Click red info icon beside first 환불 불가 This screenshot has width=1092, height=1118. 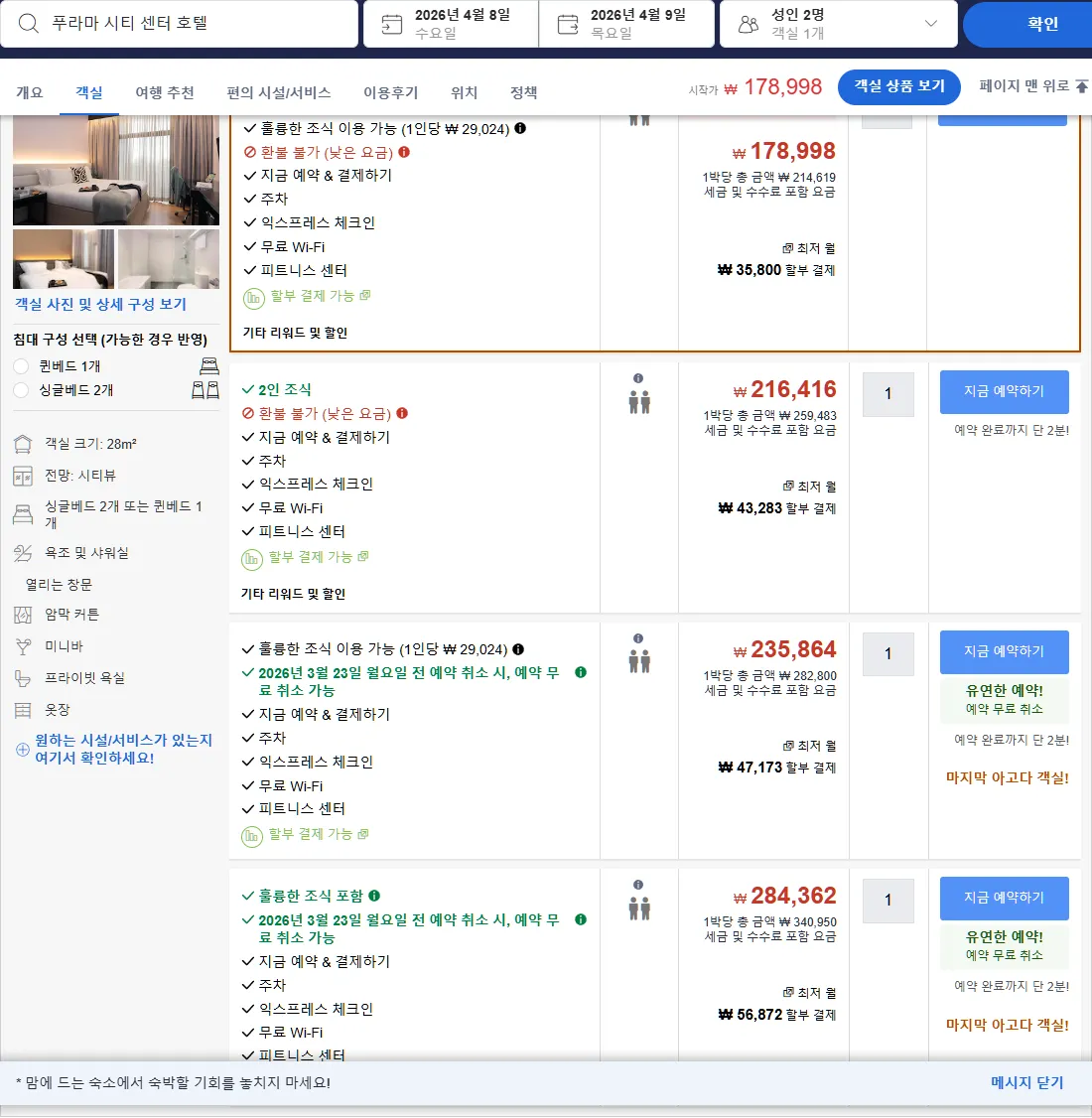pyautogui.click(x=404, y=152)
